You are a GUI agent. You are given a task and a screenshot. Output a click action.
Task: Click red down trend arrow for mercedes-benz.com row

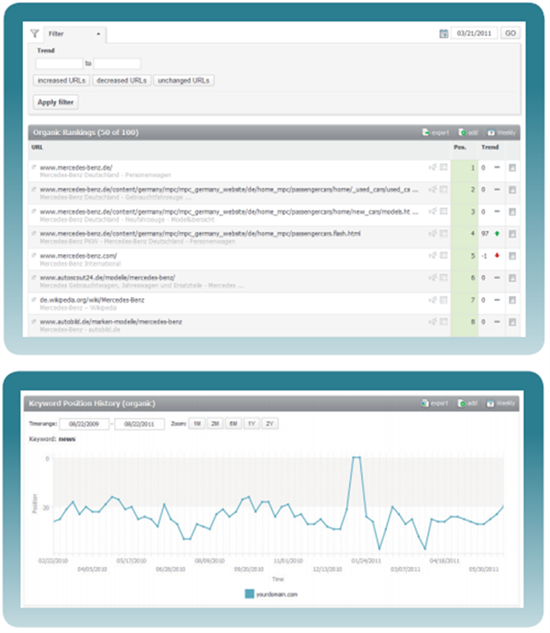pos(497,255)
